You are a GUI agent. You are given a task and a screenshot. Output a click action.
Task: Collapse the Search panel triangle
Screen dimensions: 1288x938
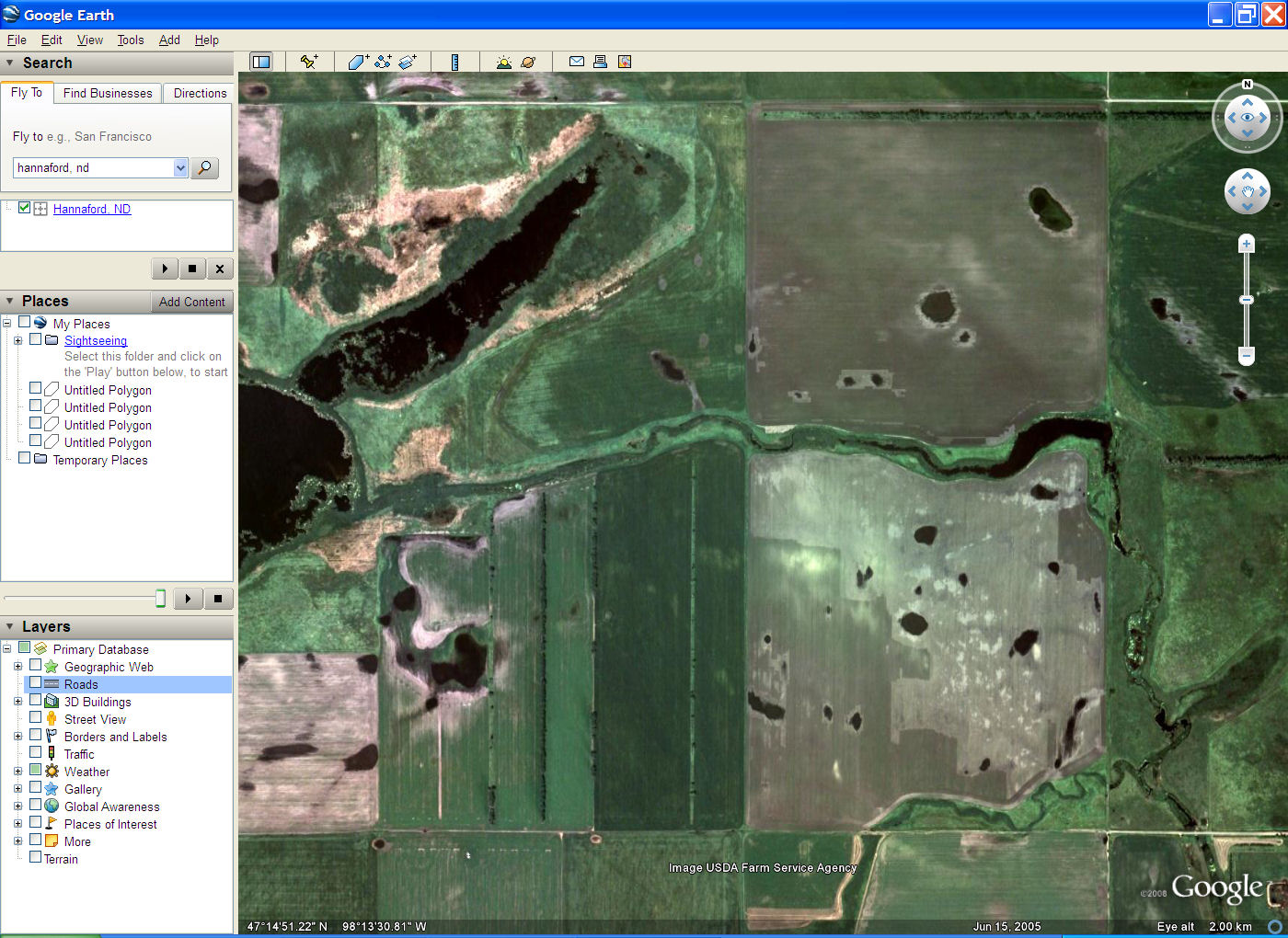pos(10,63)
